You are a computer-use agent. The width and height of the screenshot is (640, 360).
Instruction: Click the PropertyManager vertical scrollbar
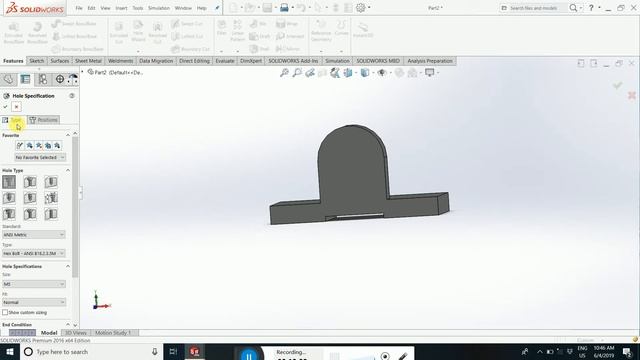click(x=75, y=207)
